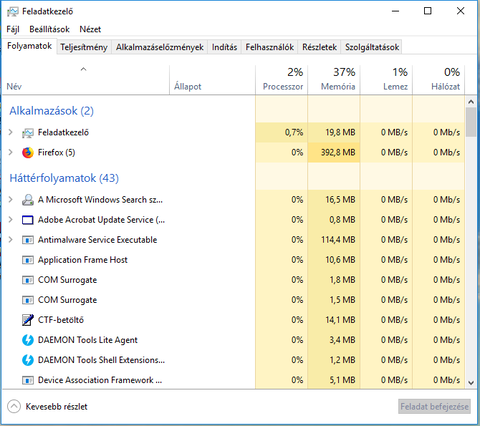Click the Kevesebb részlet link
Screen dimensions: 480x426
click(x=56, y=407)
